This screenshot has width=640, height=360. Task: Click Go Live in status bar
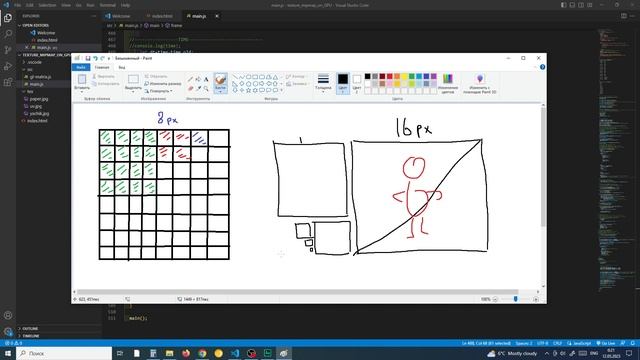click(606, 343)
